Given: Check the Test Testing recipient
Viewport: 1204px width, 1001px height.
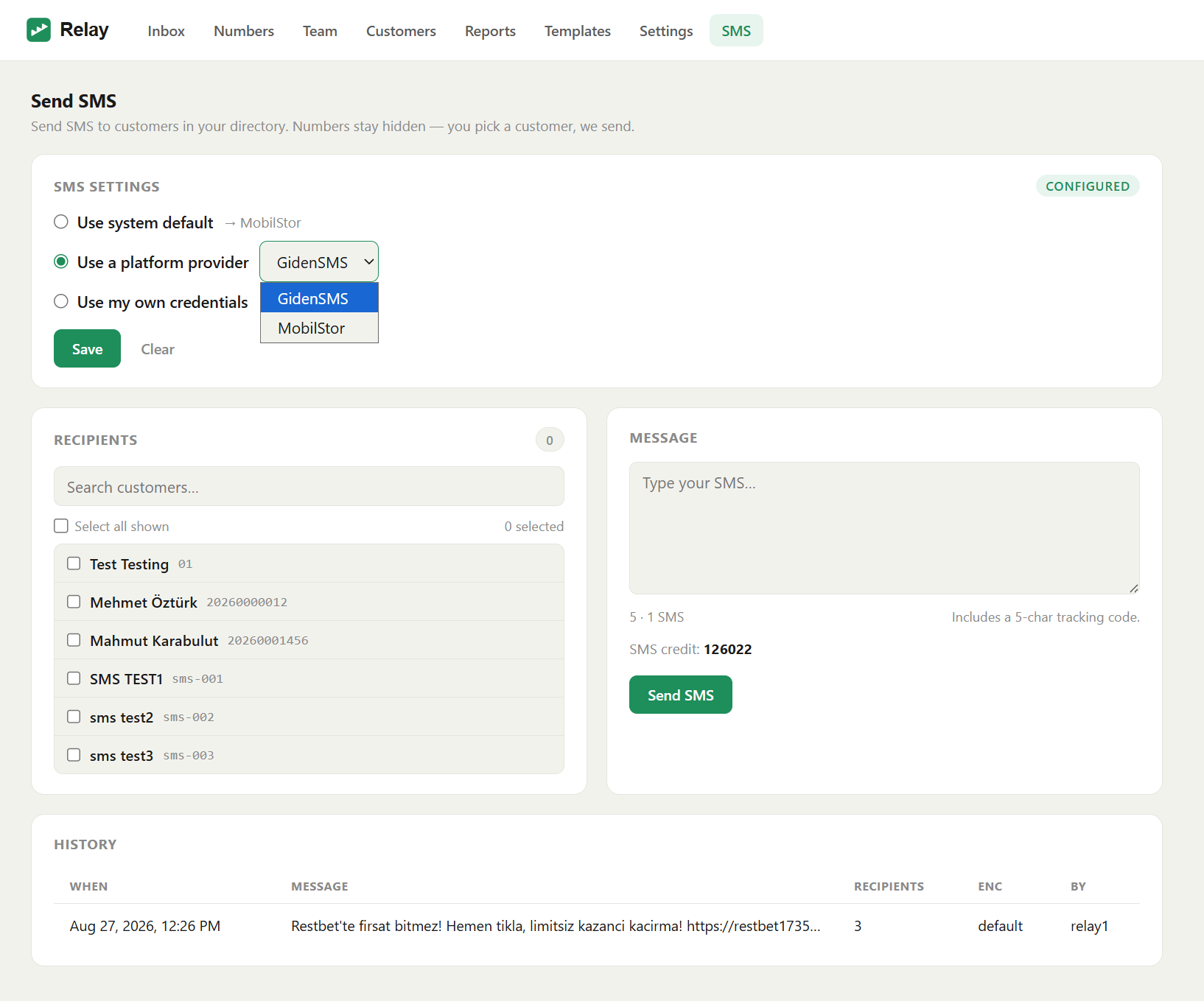Looking at the screenshot, I should 74,563.
